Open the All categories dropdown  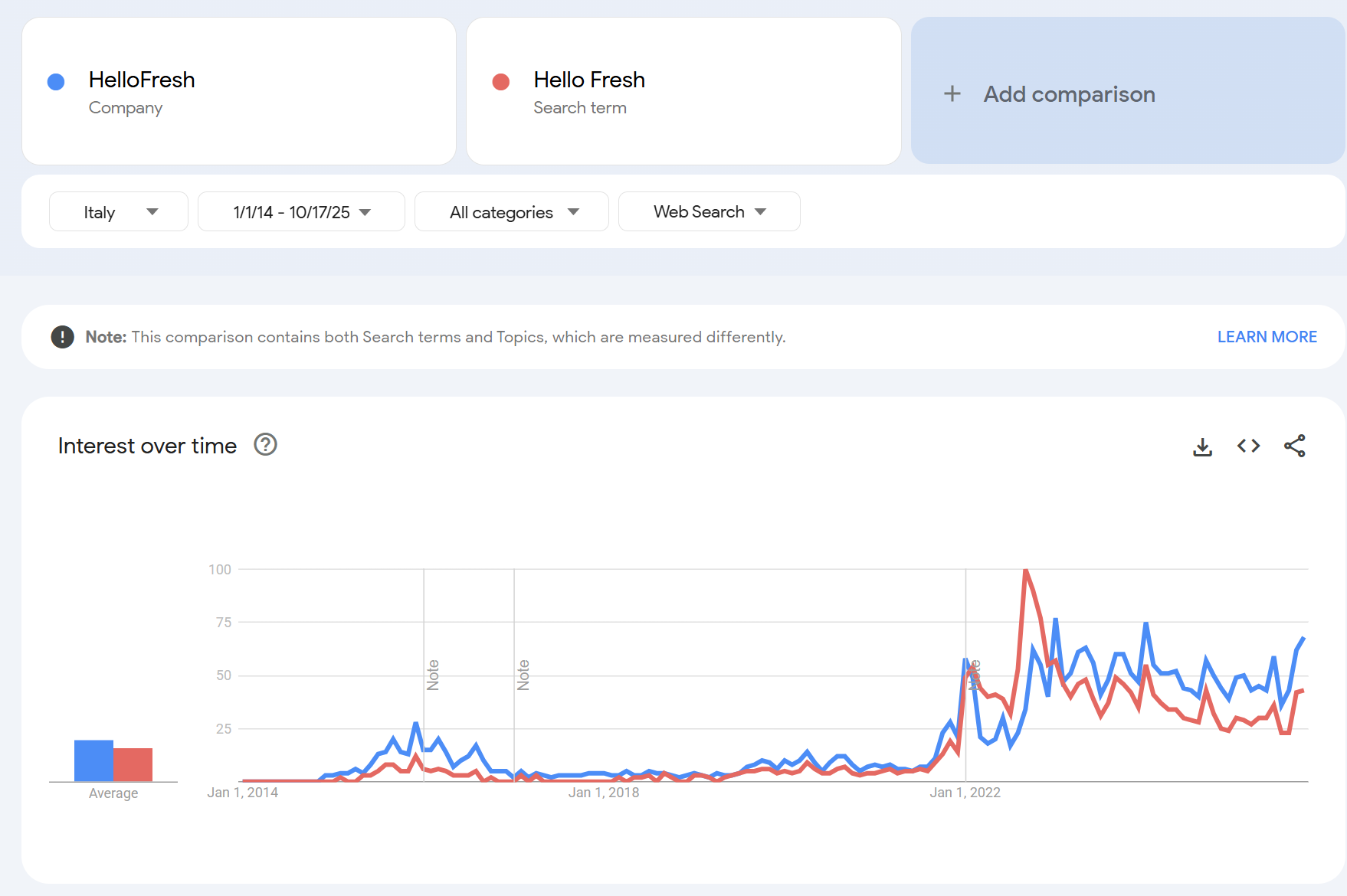(512, 212)
